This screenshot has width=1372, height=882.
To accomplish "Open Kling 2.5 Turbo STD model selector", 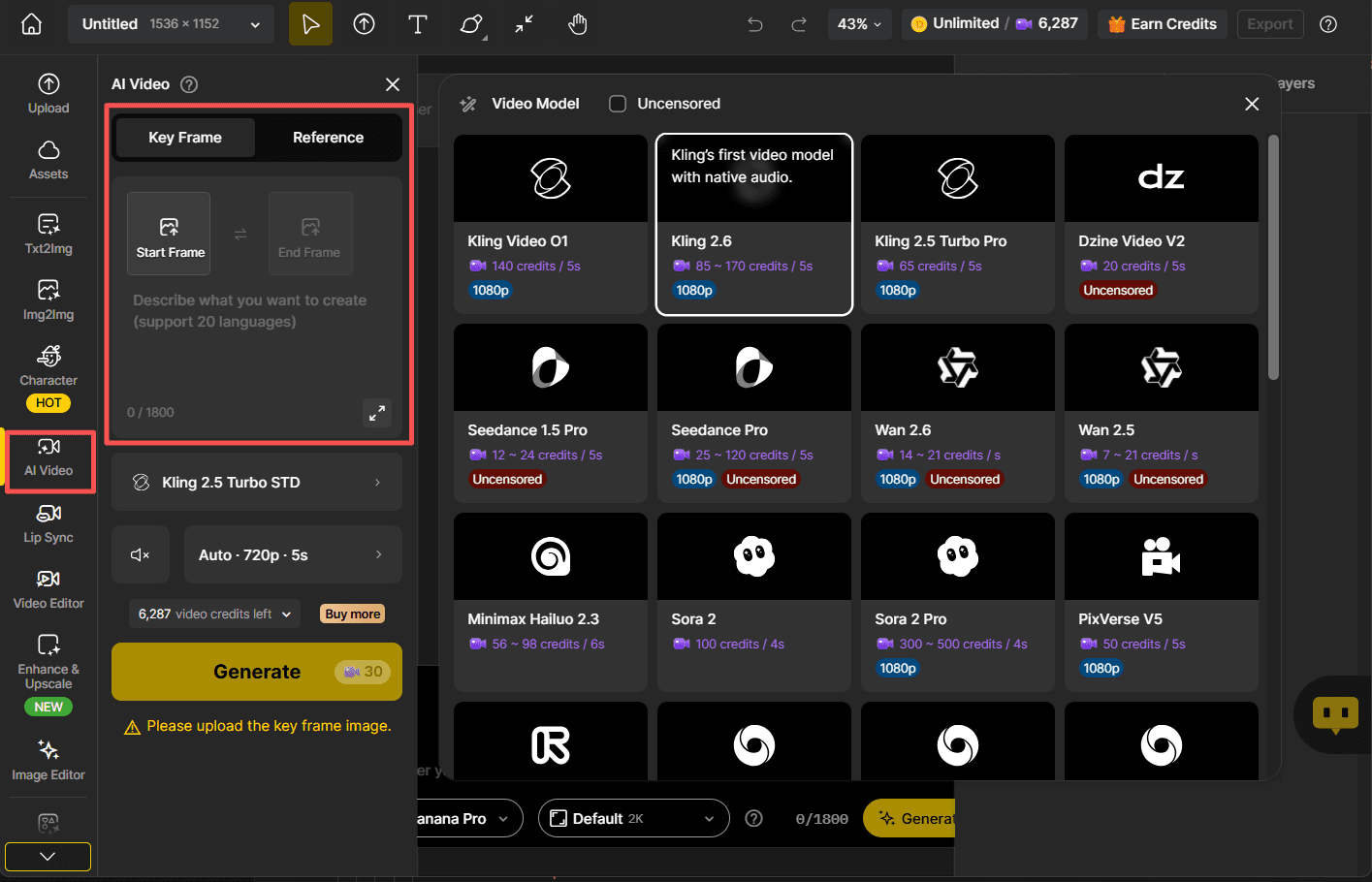I will [257, 482].
